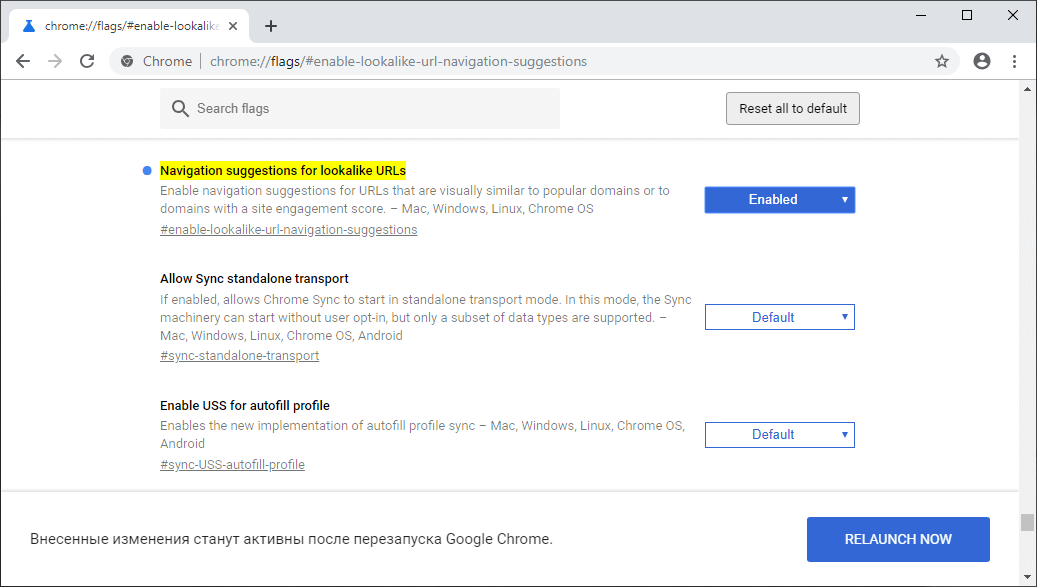The height and width of the screenshot is (587, 1037).
Task: Click the reload page icon
Action: 87,61
